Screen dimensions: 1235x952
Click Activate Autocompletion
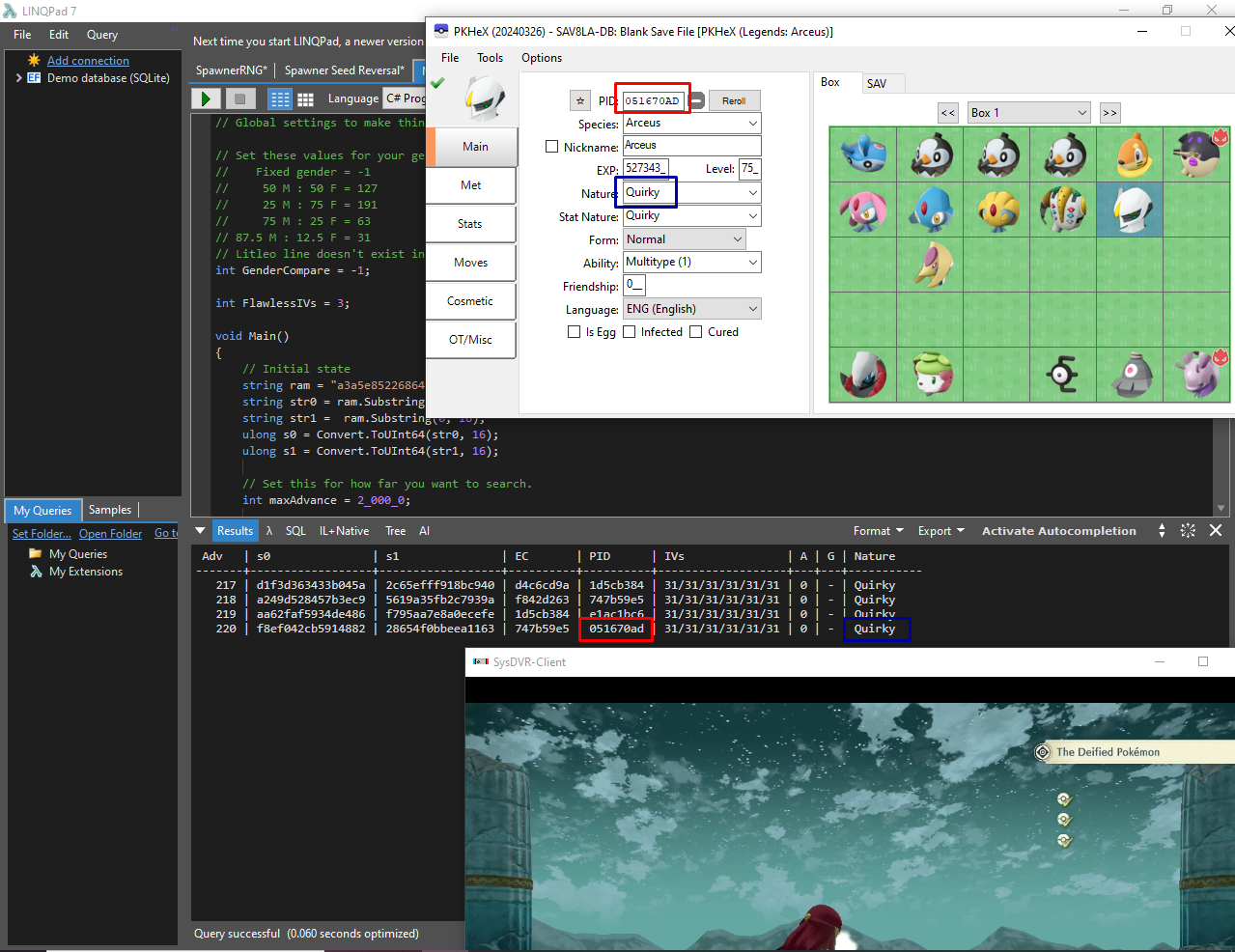click(1059, 531)
